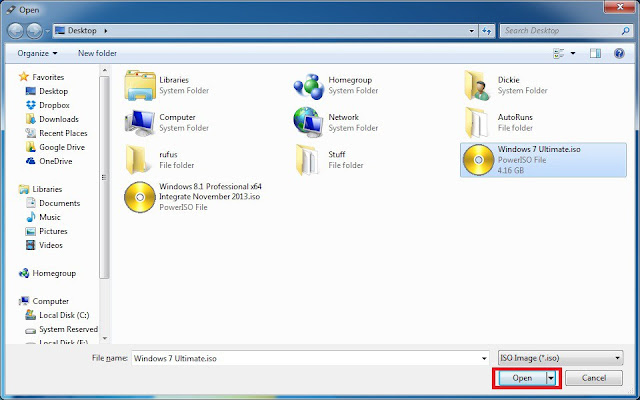This screenshot has width=640, height=400.
Task: Open OneDrive in Favorites sidebar
Action: tap(49, 161)
